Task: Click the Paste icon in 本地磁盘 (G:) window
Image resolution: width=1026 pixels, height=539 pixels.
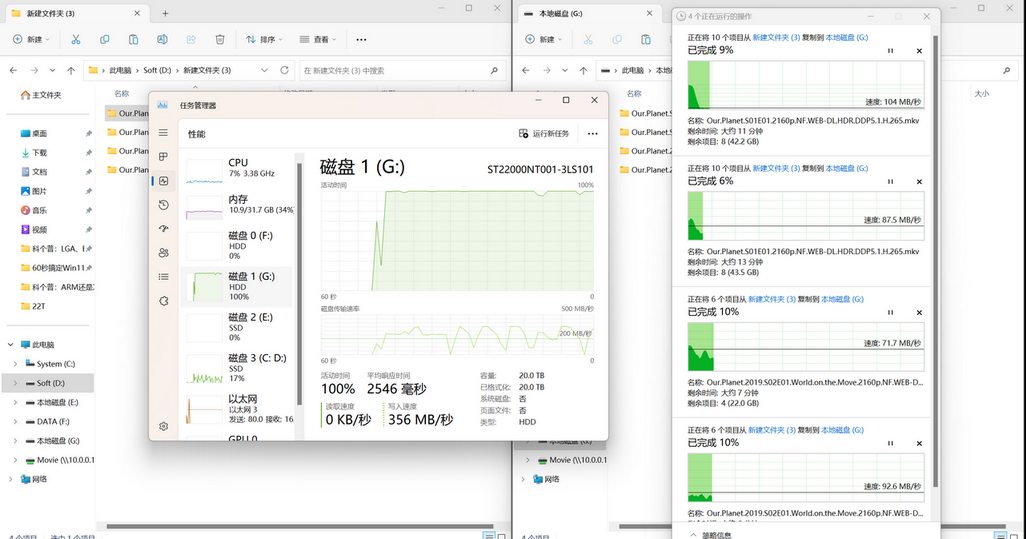Action: pos(646,39)
